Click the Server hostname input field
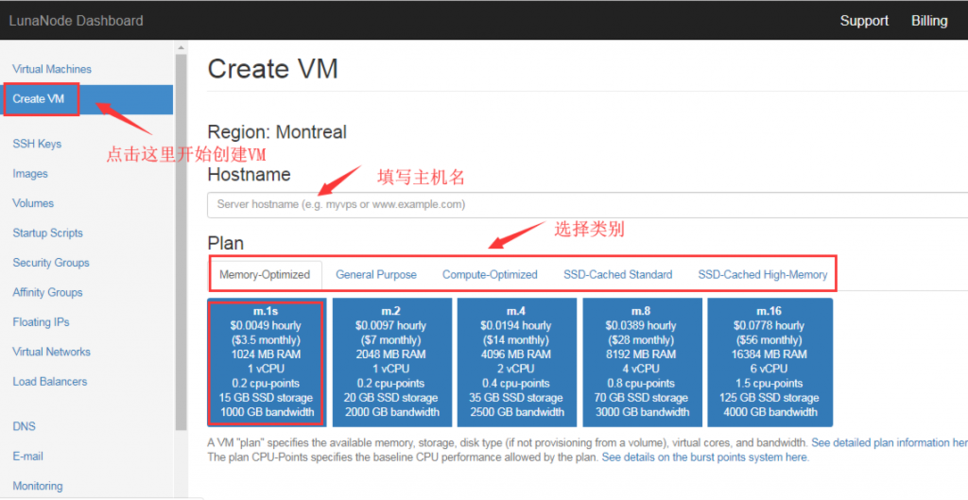 [x=588, y=204]
